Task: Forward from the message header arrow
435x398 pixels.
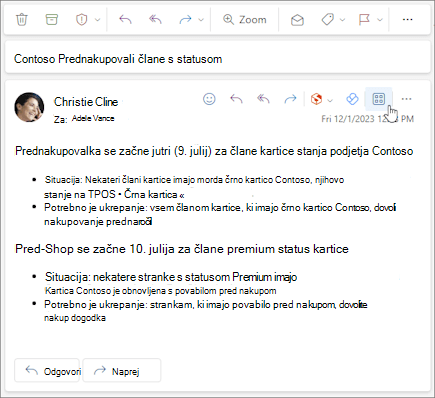Action: point(290,99)
